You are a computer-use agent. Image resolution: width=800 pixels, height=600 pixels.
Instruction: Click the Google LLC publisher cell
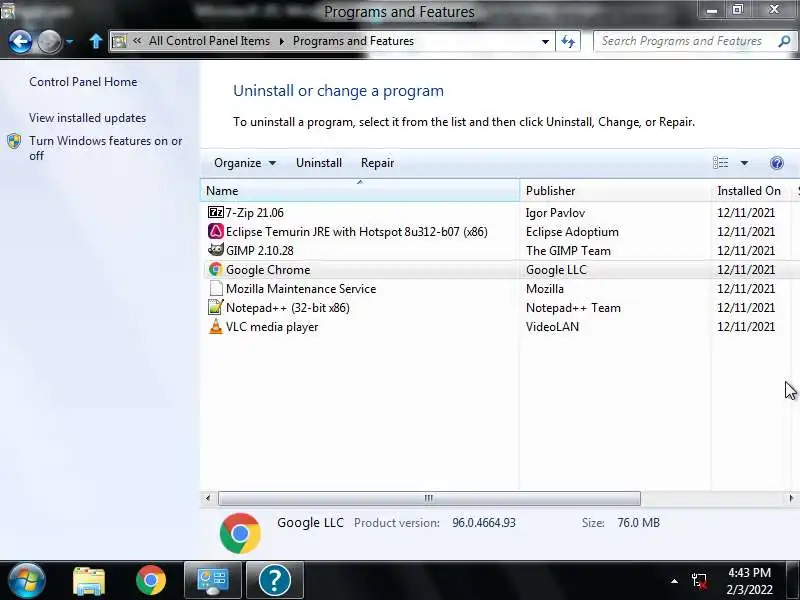click(x=557, y=269)
